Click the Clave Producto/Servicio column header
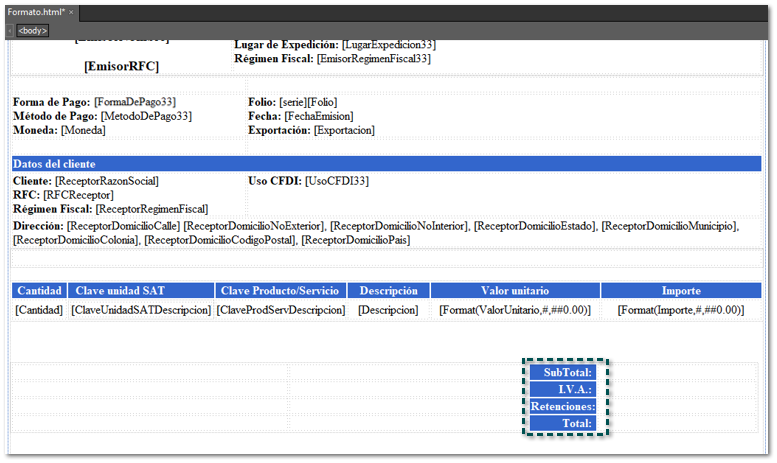777x463 pixels. (279, 290)
